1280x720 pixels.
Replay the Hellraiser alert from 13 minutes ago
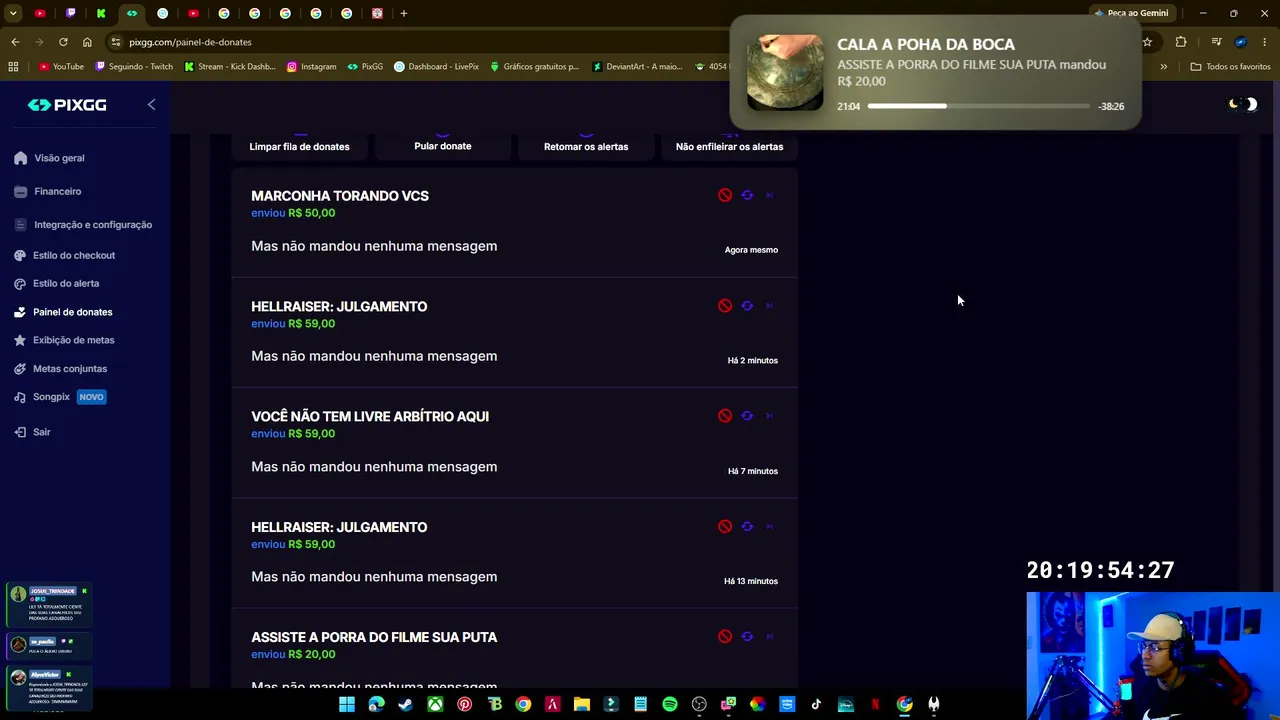[747, 526]
